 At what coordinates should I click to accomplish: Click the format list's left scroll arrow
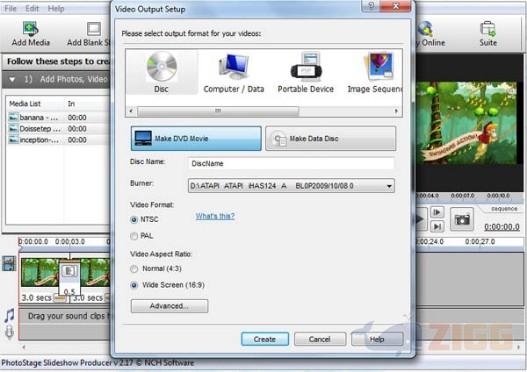coord(131,111)
